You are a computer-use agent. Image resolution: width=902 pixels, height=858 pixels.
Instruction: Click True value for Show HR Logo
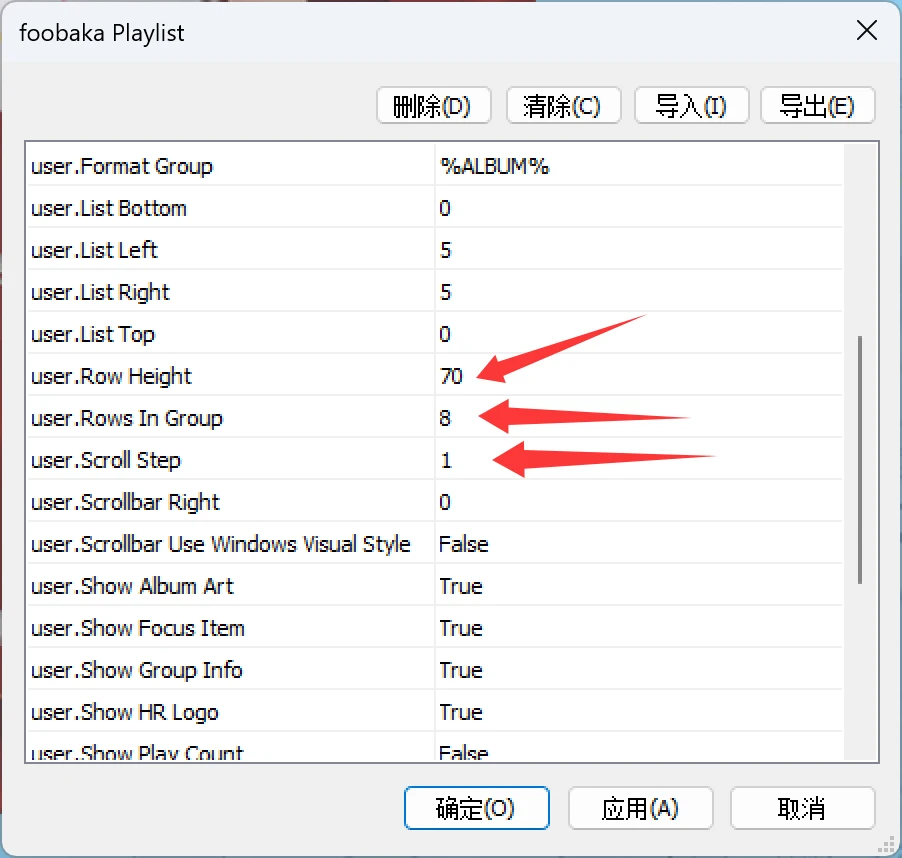click(461, 712)
